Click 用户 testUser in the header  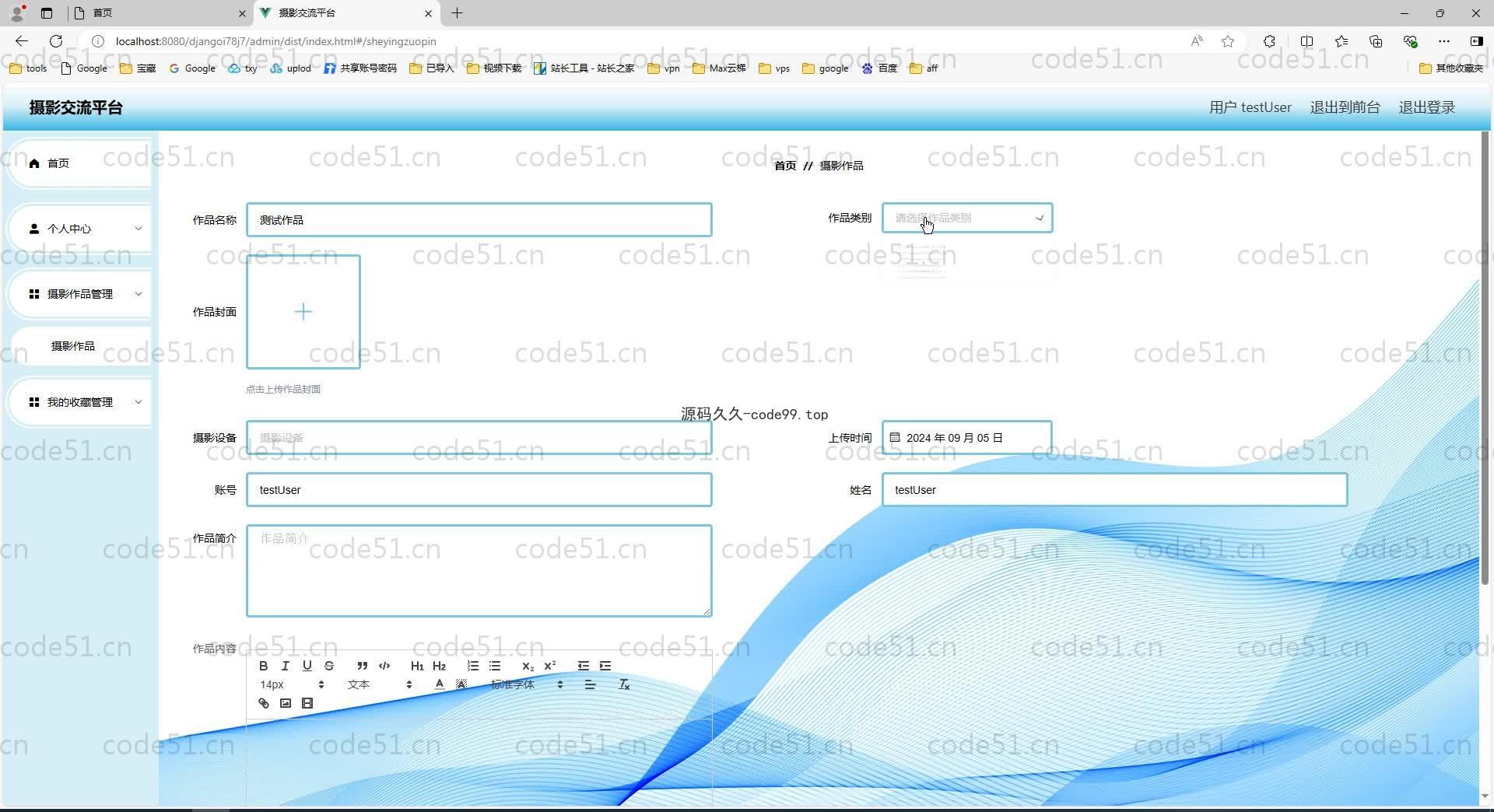point(1250,107)
